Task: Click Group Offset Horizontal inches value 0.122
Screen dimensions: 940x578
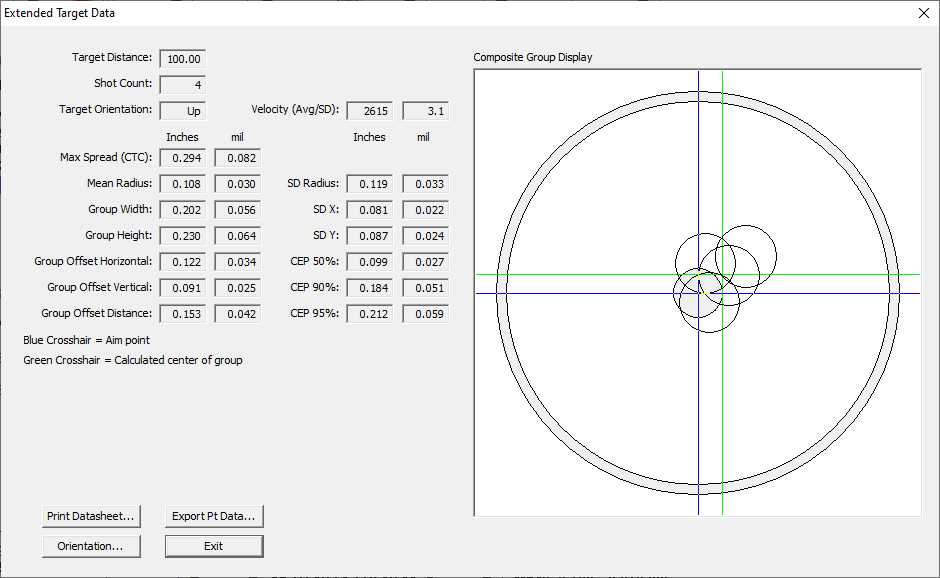Action: pos(183,262)
